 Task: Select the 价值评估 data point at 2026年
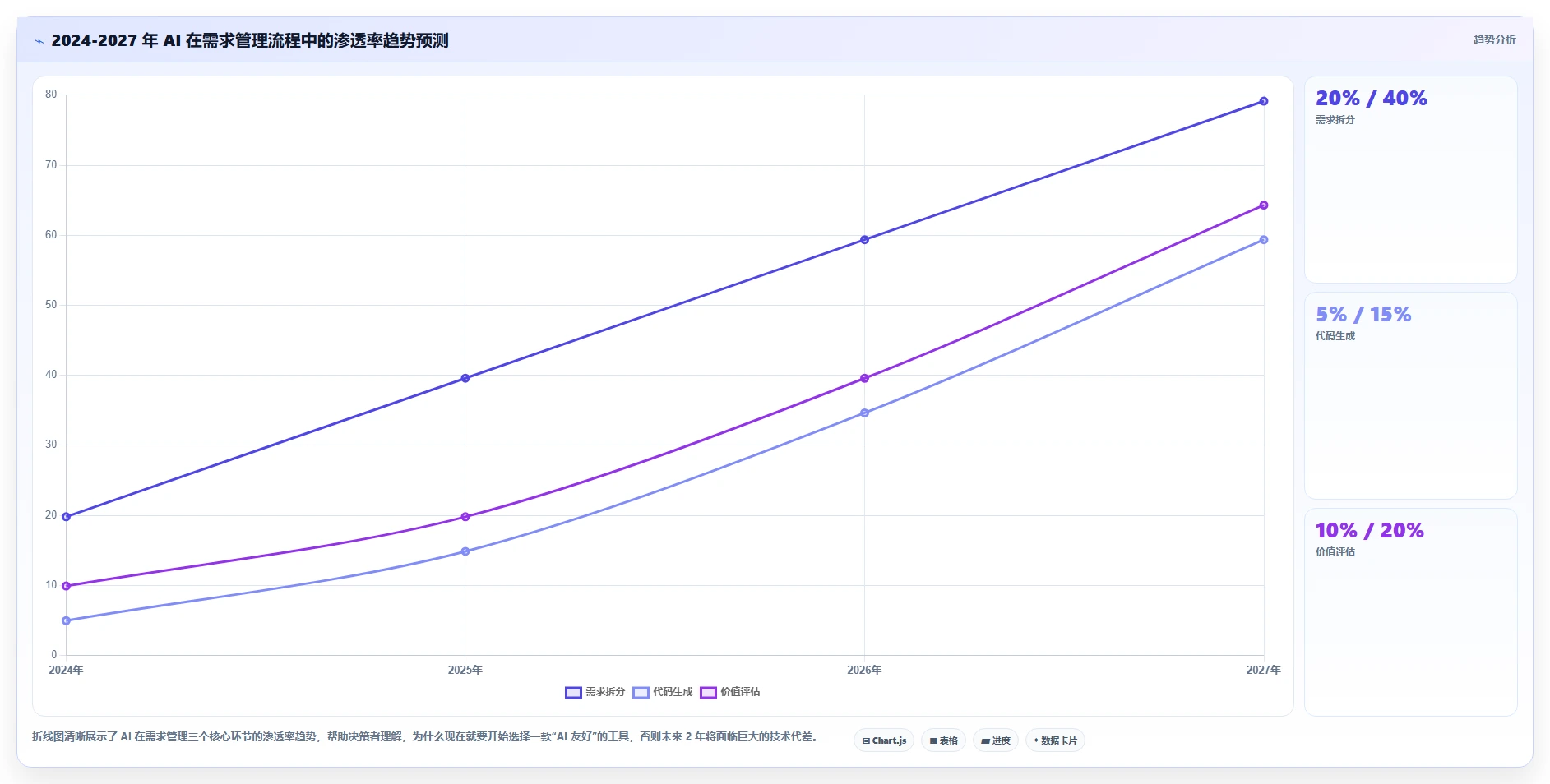pyautogui.click(x=864, y=378)
